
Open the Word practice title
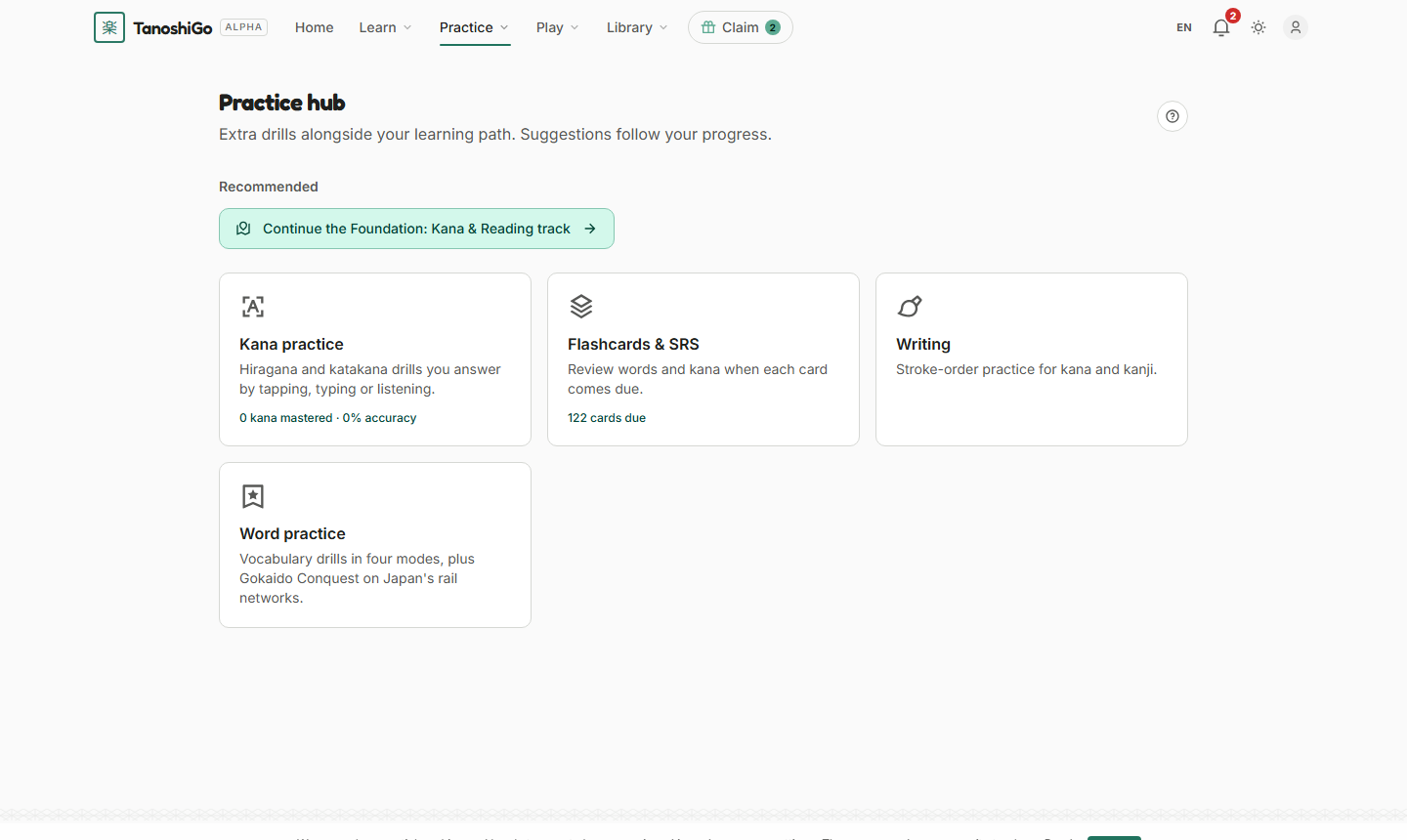tap(292, 533)
